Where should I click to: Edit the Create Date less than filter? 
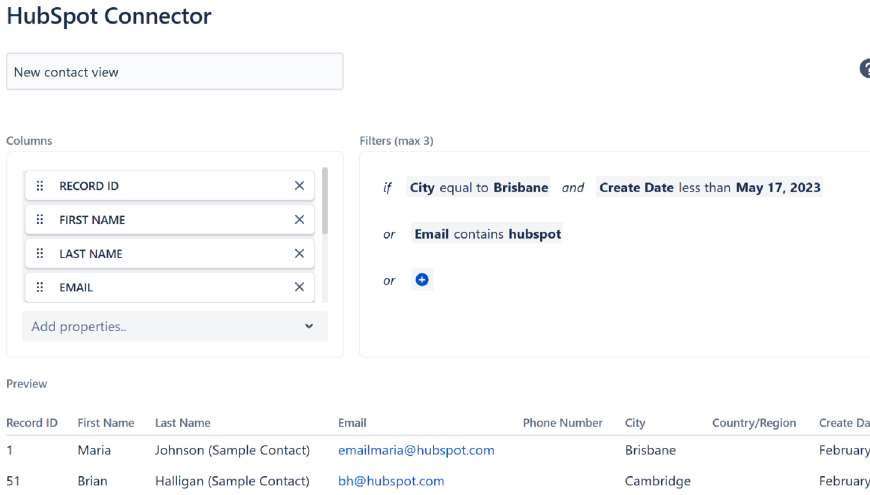point(709,188)
